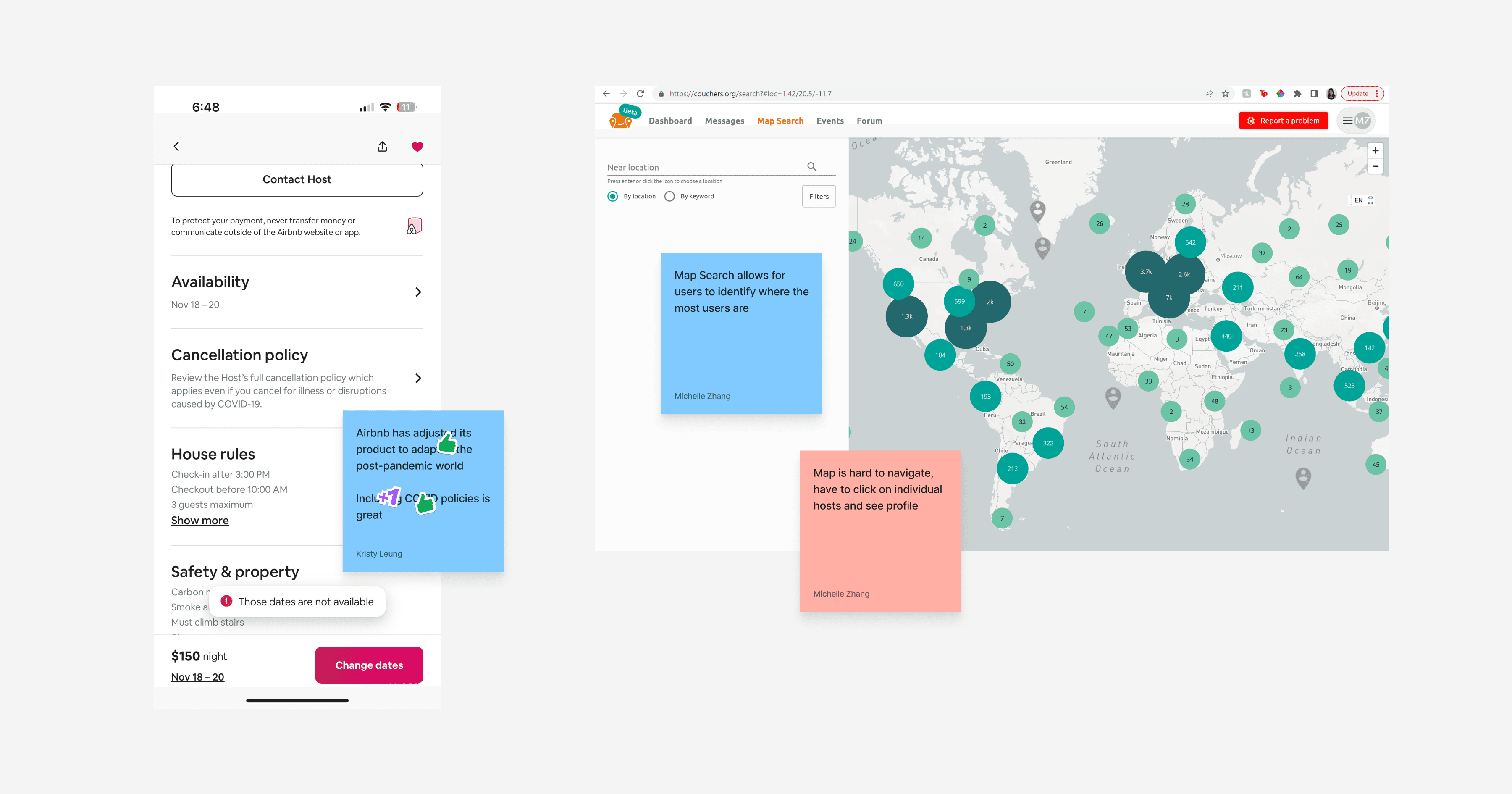Click the gray map pin below the Indian Ocean label
1512x794 pixels.
point(1303,478)
